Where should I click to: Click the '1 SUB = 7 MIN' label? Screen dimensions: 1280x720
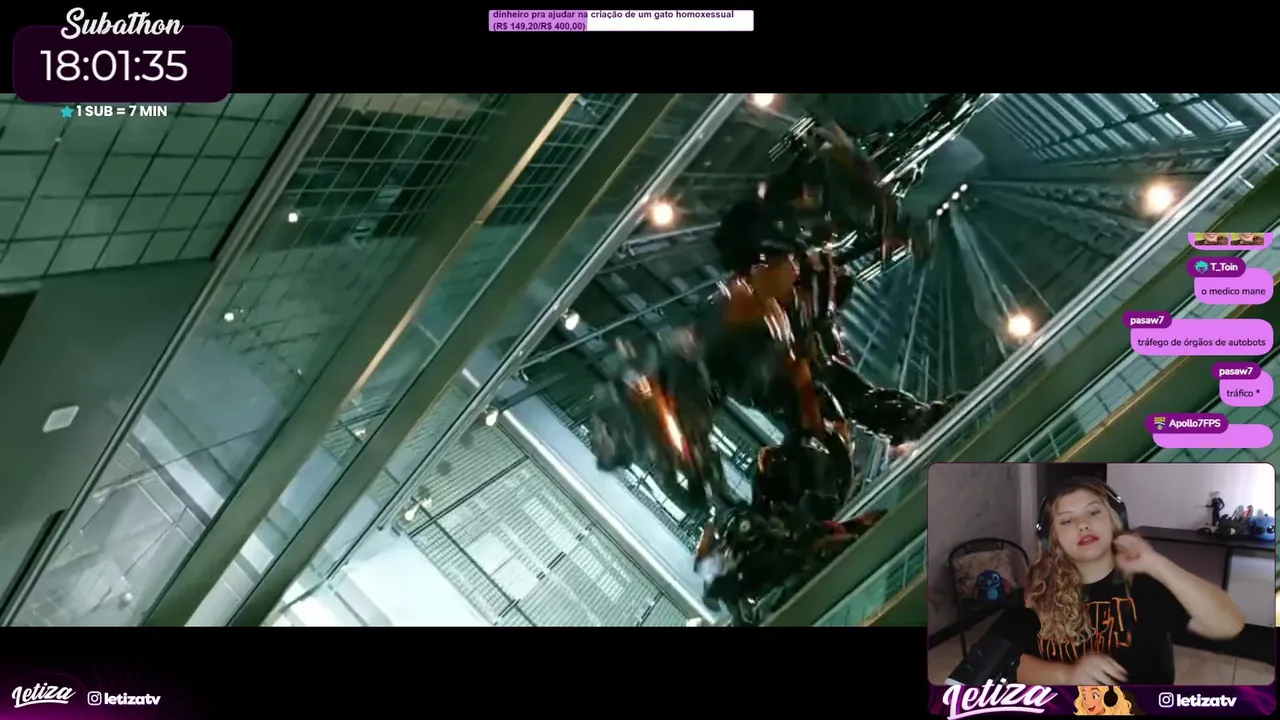[x=121, y=111]
